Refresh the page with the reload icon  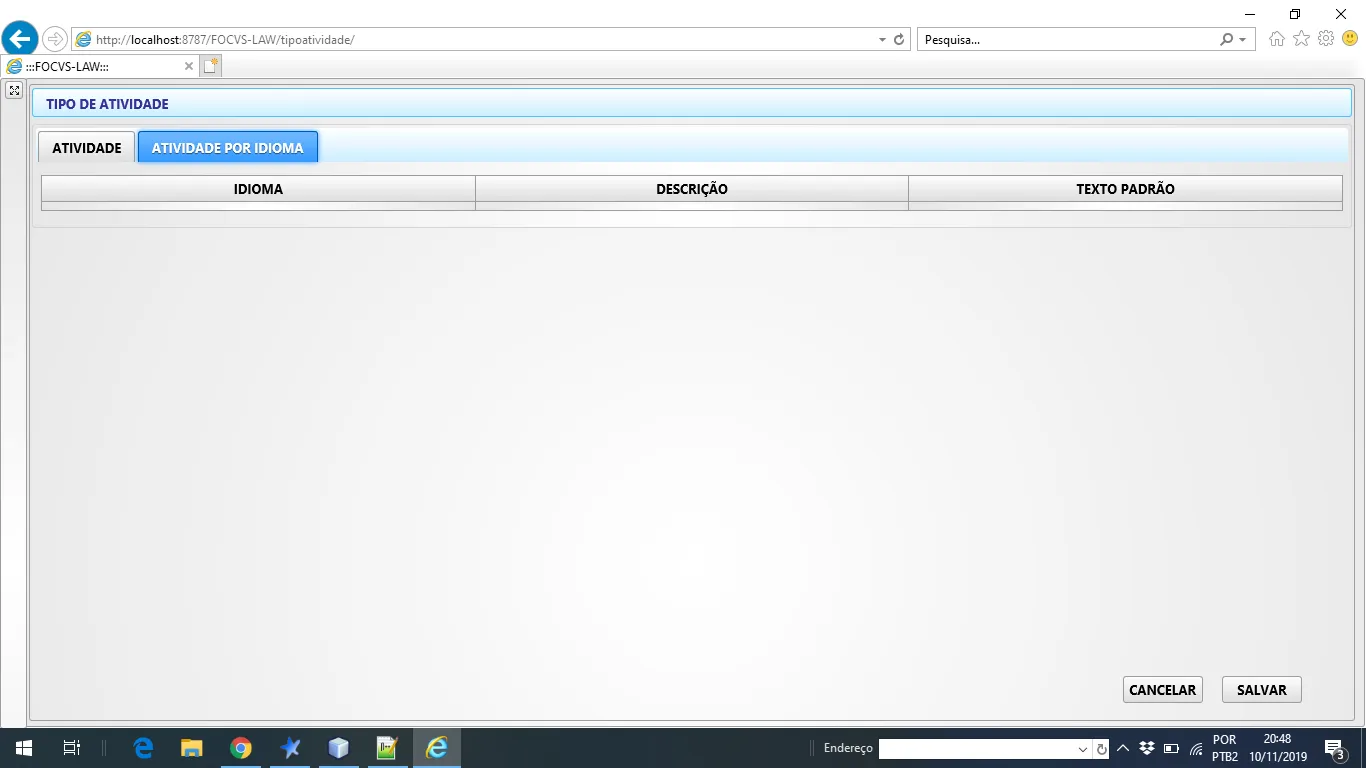899,40
